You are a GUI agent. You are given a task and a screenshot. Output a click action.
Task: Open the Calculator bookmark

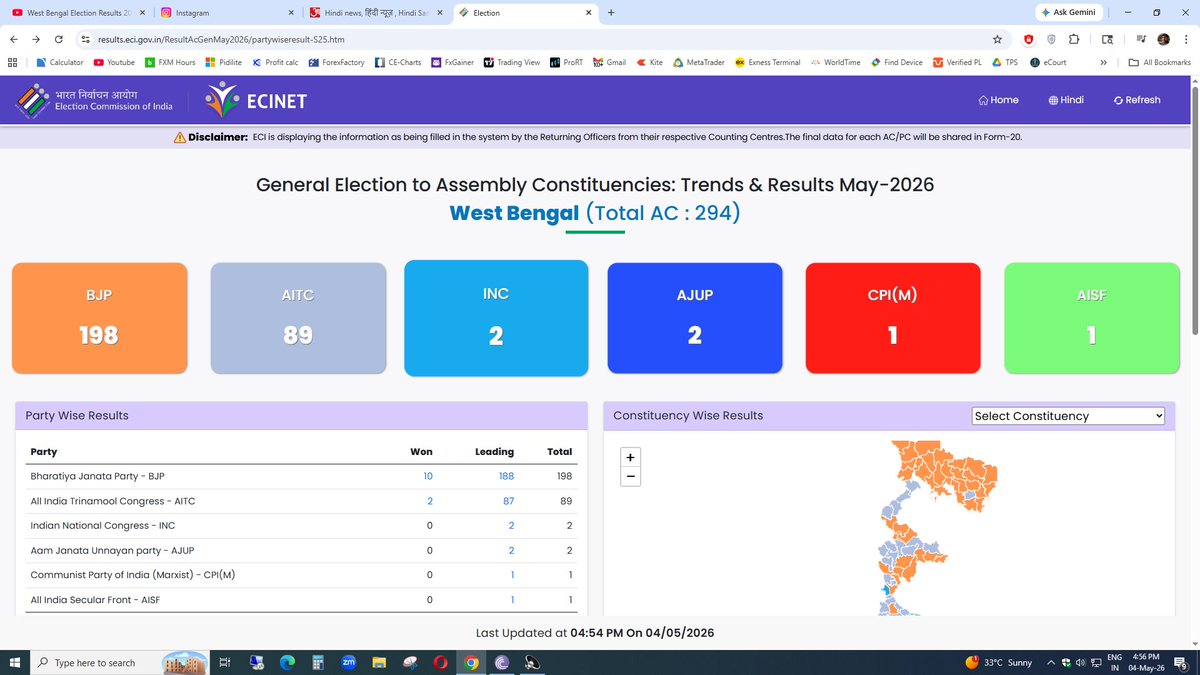pyautogui.click(x=59, y=62)
